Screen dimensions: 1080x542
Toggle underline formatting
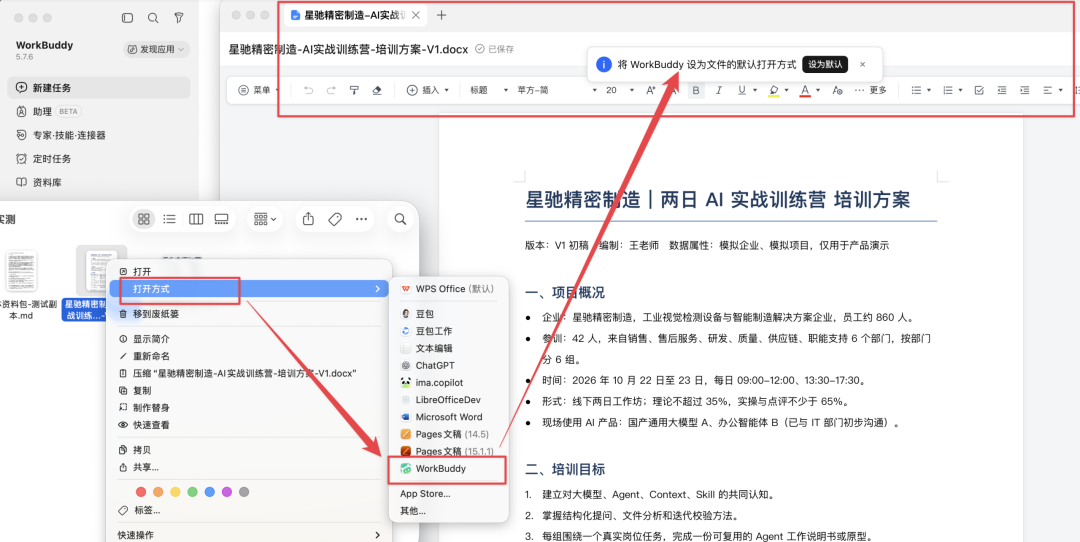click(742, 90)
